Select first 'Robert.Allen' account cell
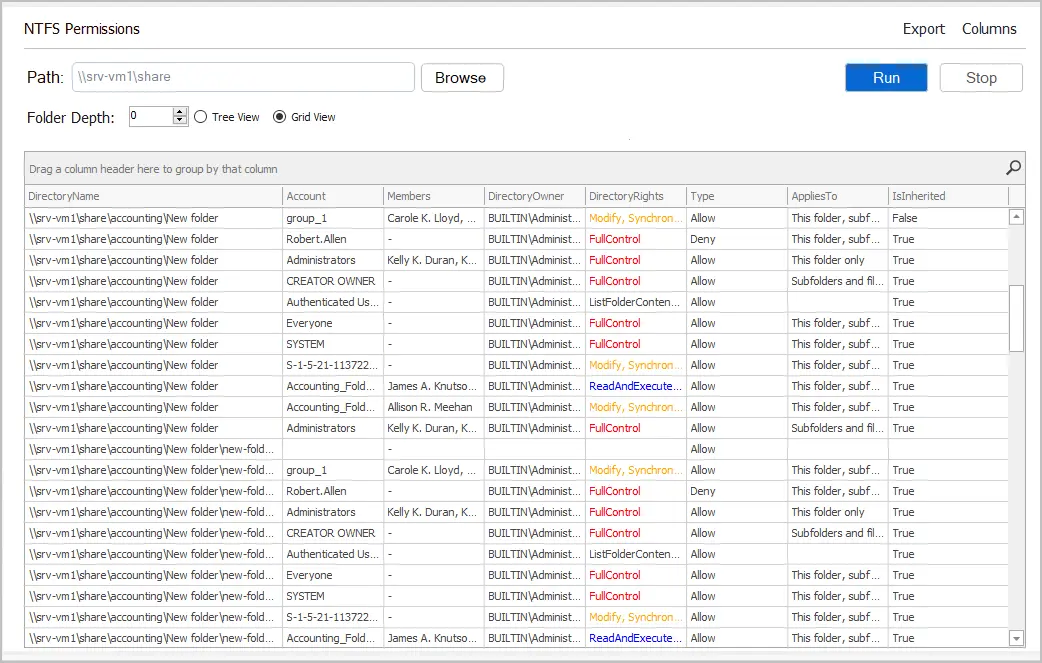 pos(333,239)
